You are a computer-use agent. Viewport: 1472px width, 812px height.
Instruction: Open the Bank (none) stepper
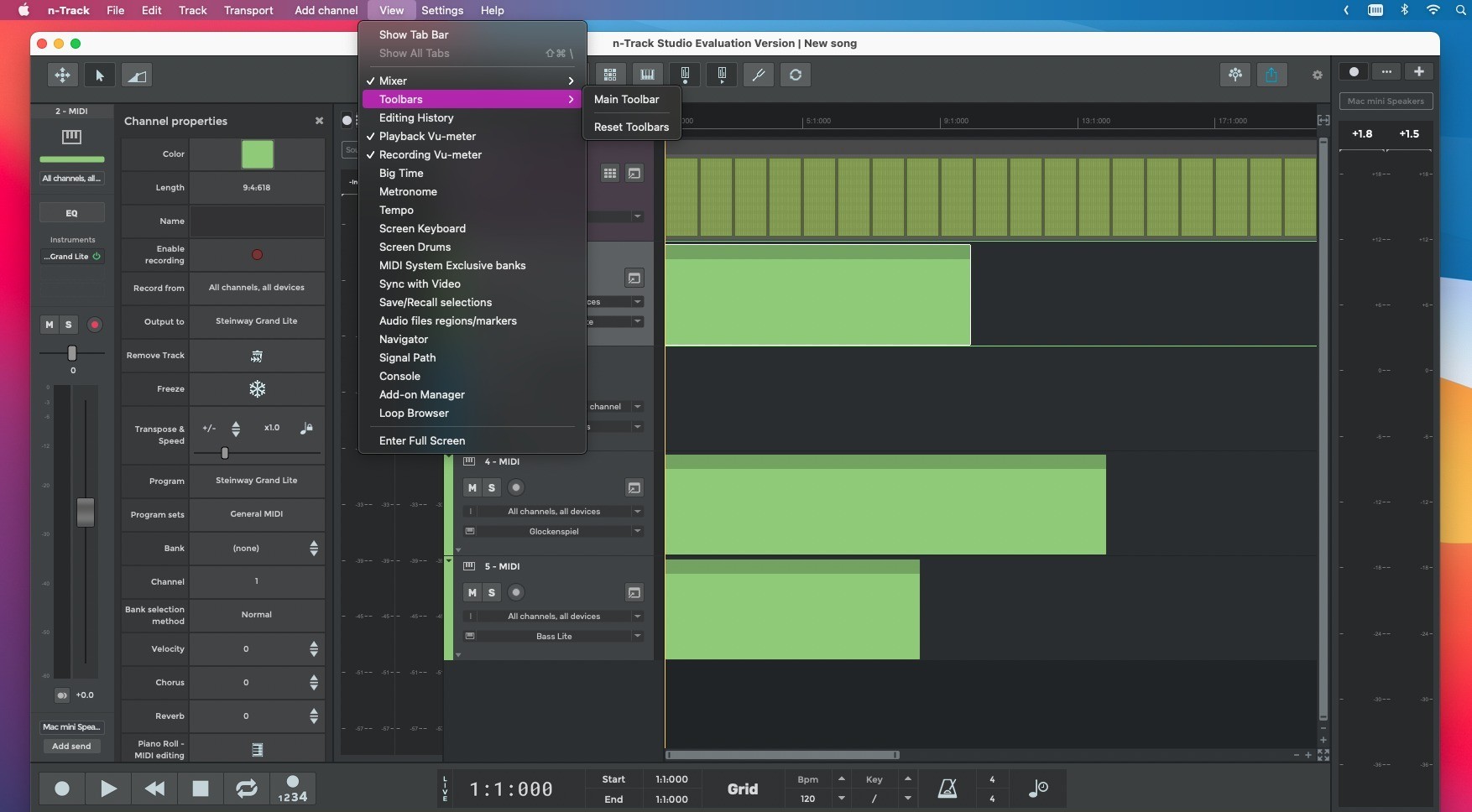tap(314, 548)
